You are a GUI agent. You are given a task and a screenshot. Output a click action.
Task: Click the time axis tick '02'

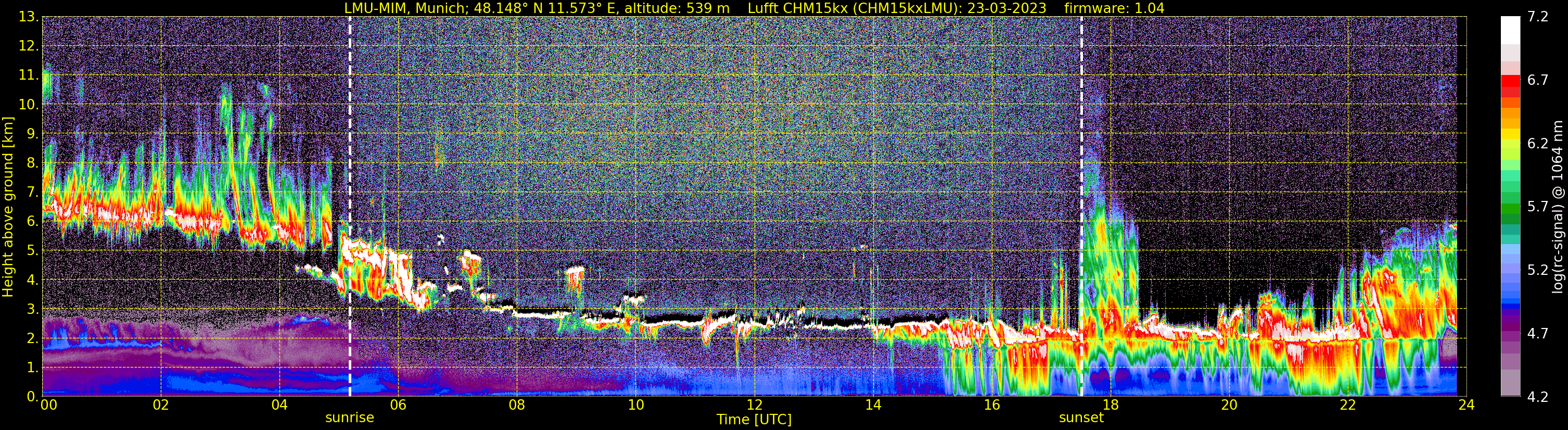(x=161, y=405)
